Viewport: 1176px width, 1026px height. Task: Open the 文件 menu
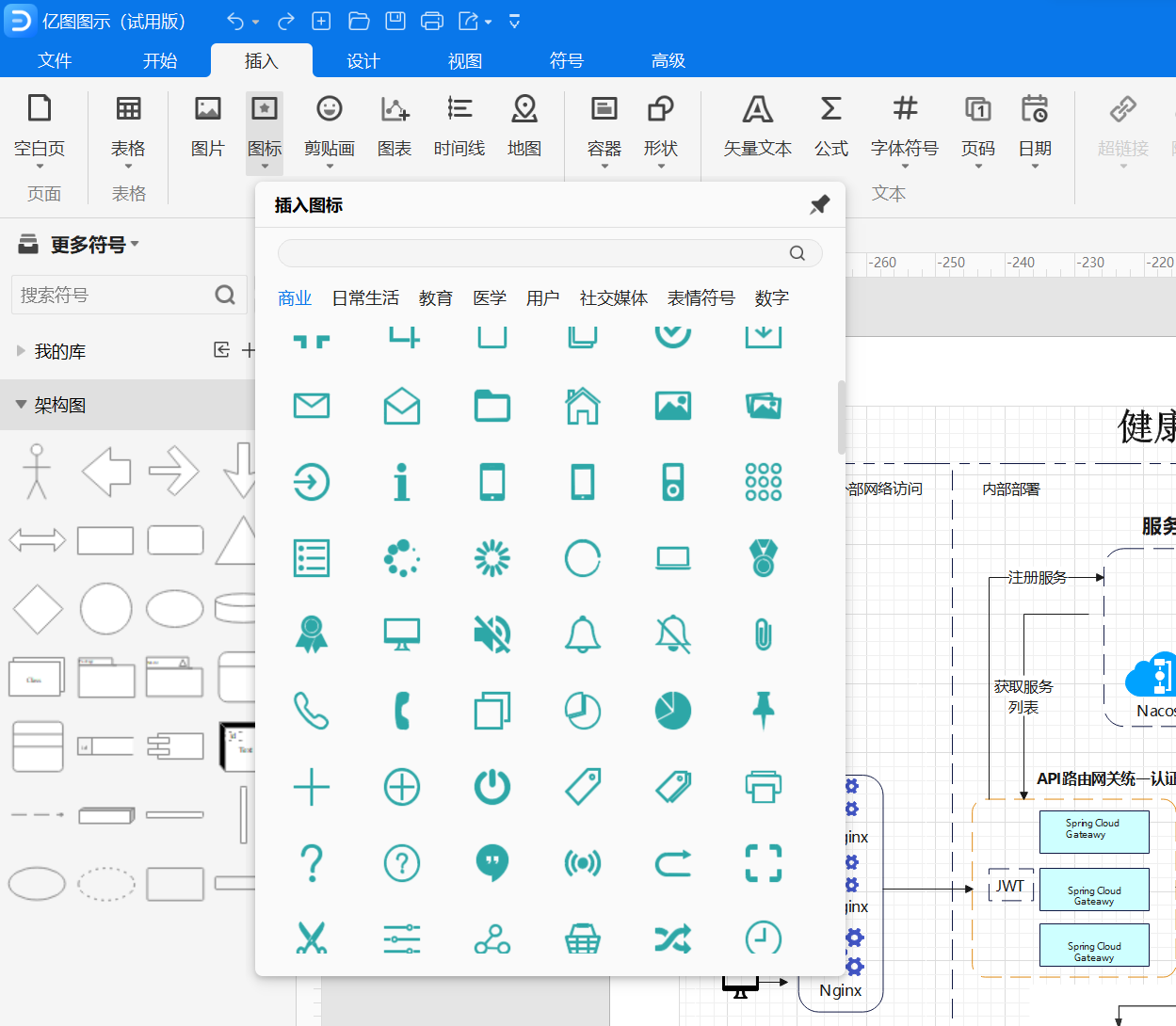pyautogui.click(x=55, y=60)
